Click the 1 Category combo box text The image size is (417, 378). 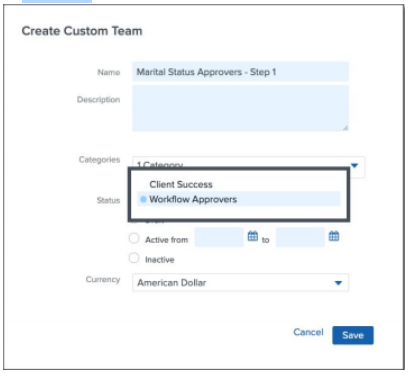160,165
